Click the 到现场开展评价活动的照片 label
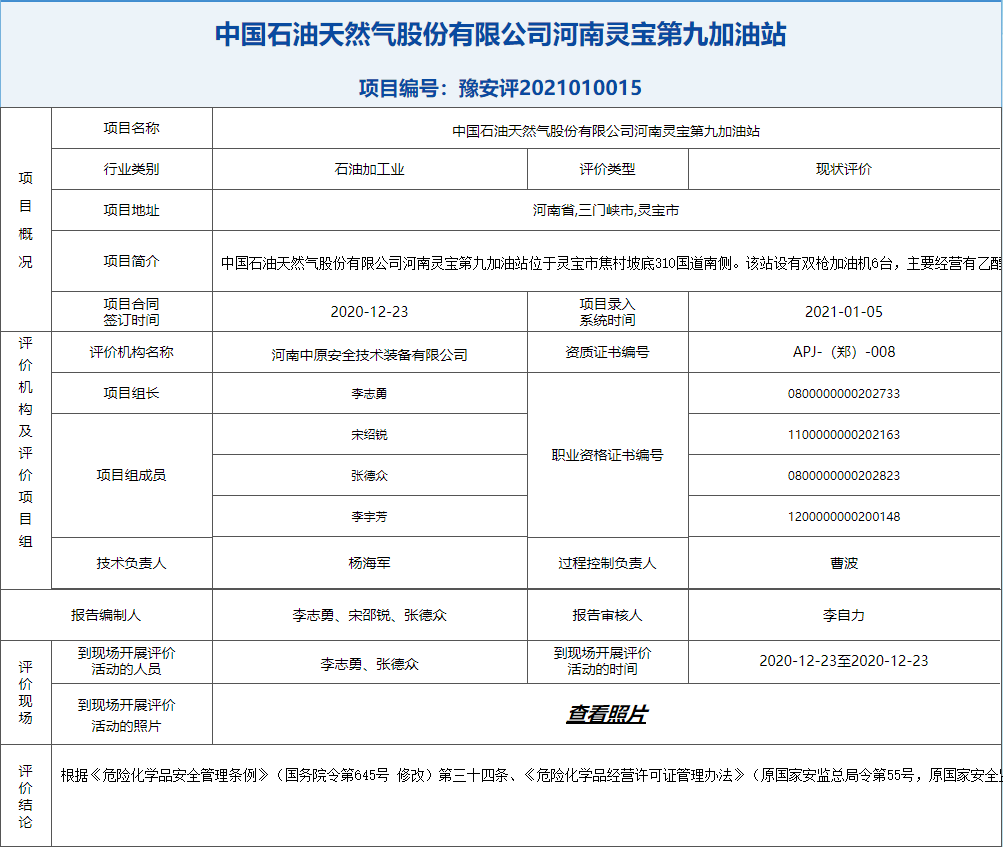 pos(127,715)
